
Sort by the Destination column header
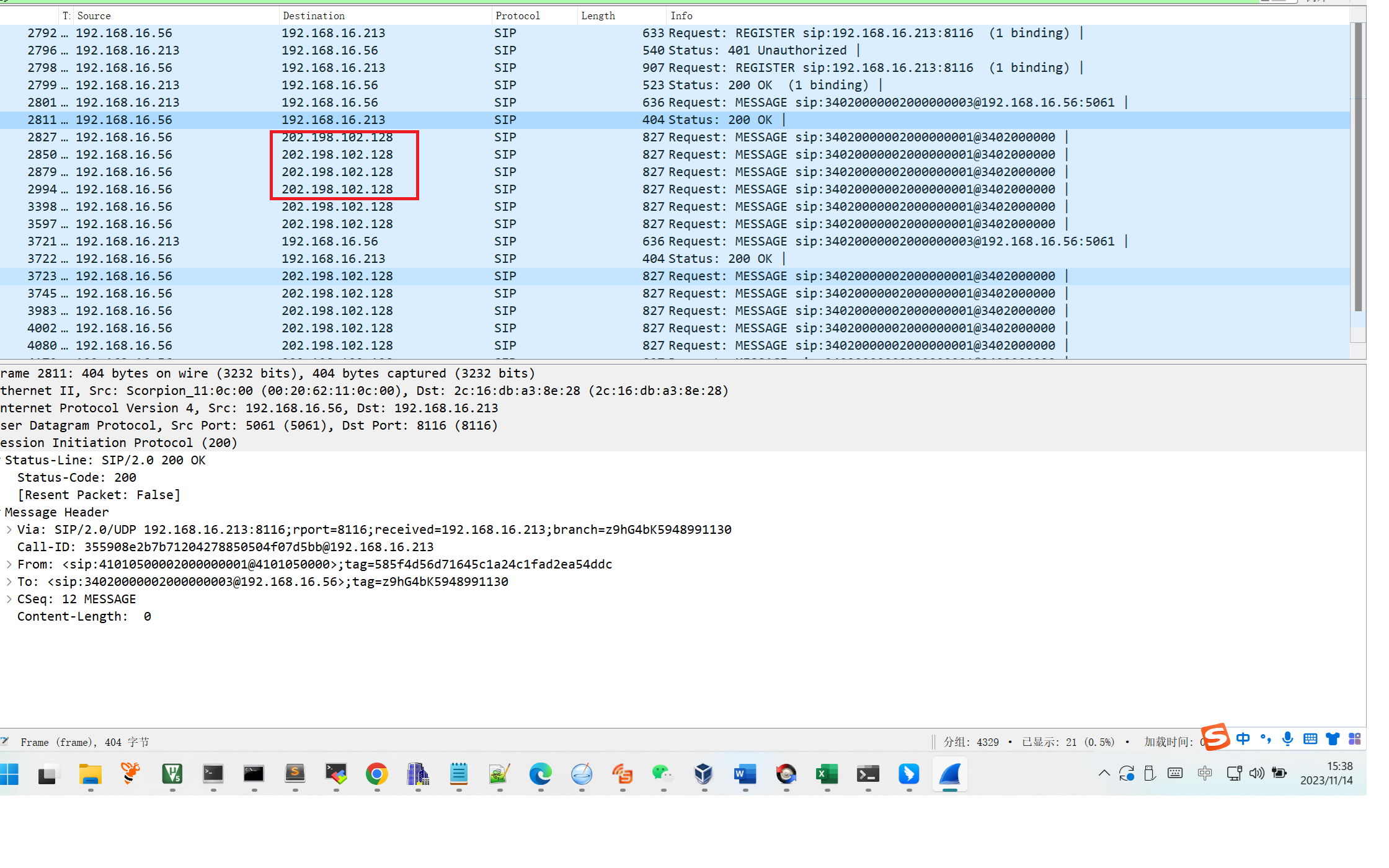pyautogui.click(x=314, y=15)
